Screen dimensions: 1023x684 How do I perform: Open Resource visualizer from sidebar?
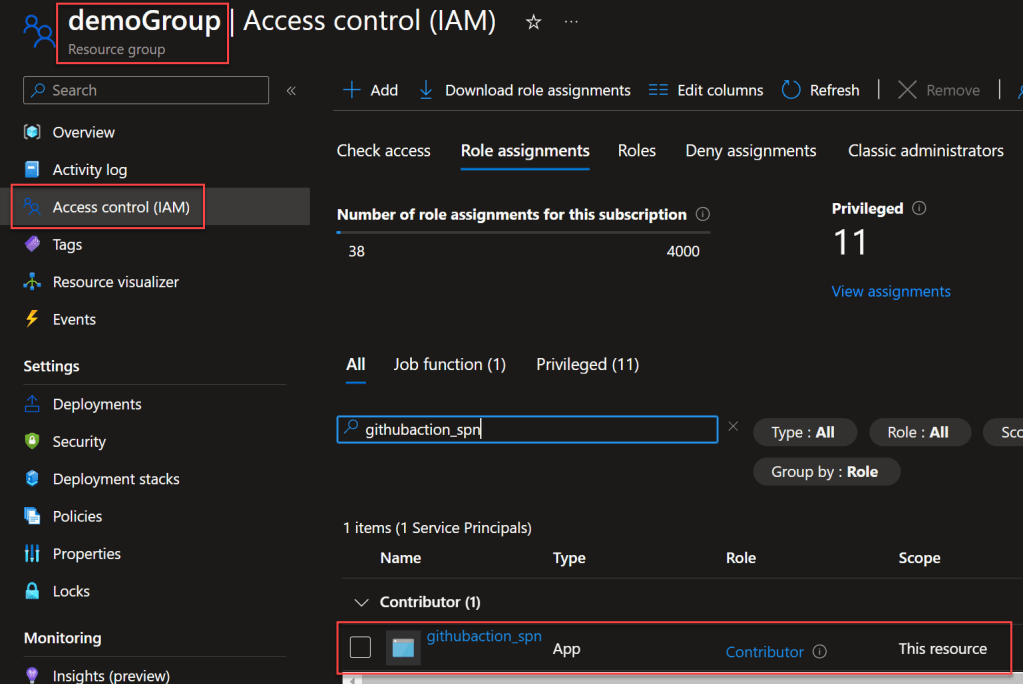115,282
